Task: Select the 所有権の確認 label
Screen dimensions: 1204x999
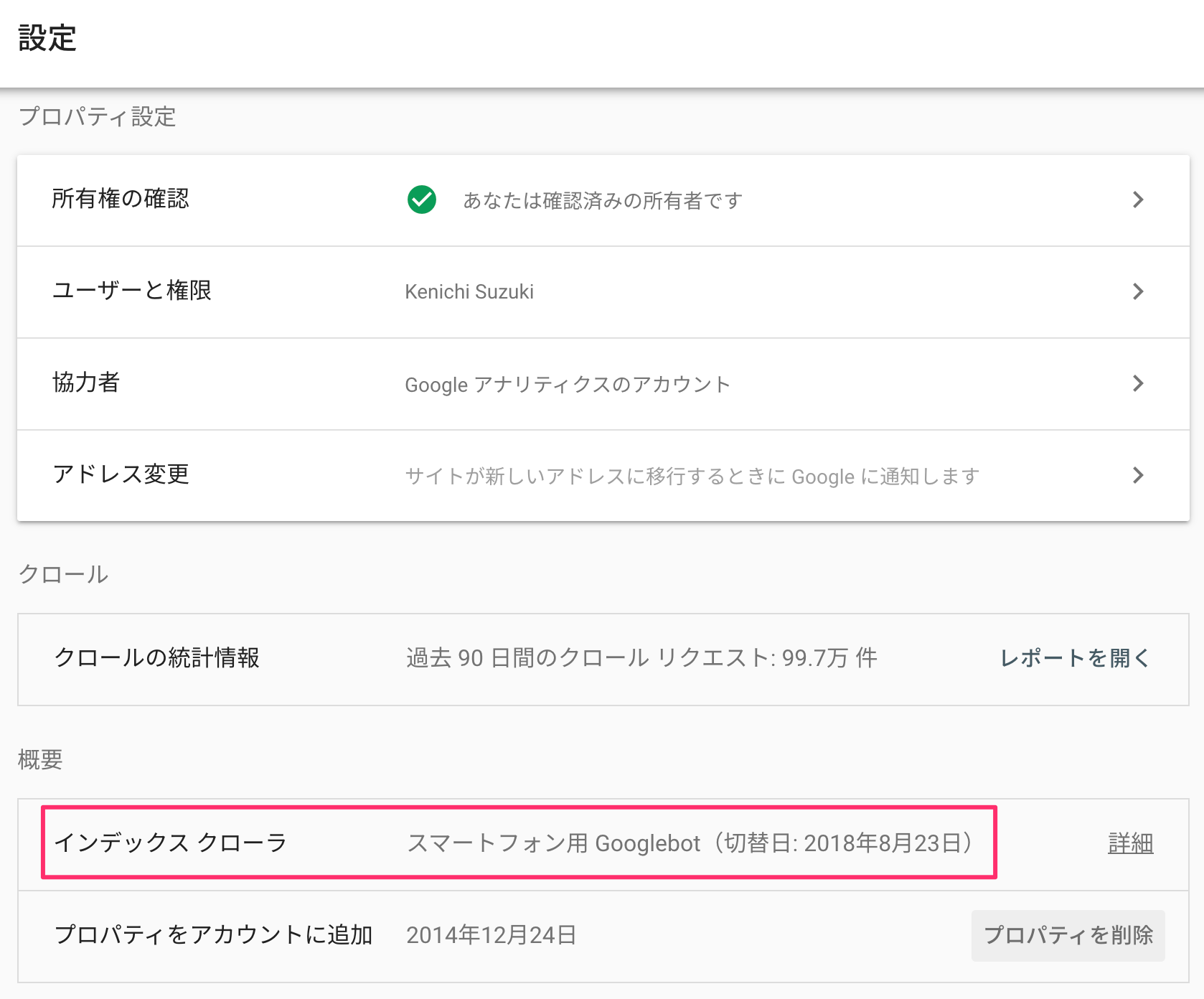Action: click(x=121, y=199)
